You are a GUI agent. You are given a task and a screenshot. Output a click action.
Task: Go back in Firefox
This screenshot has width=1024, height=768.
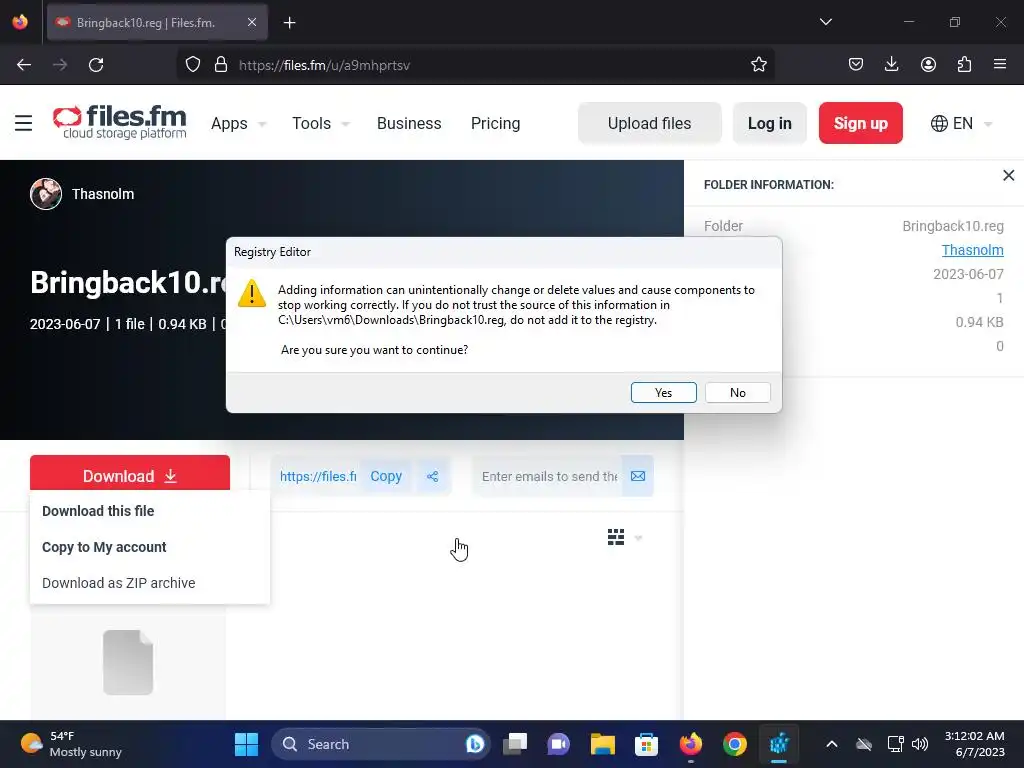24,65
